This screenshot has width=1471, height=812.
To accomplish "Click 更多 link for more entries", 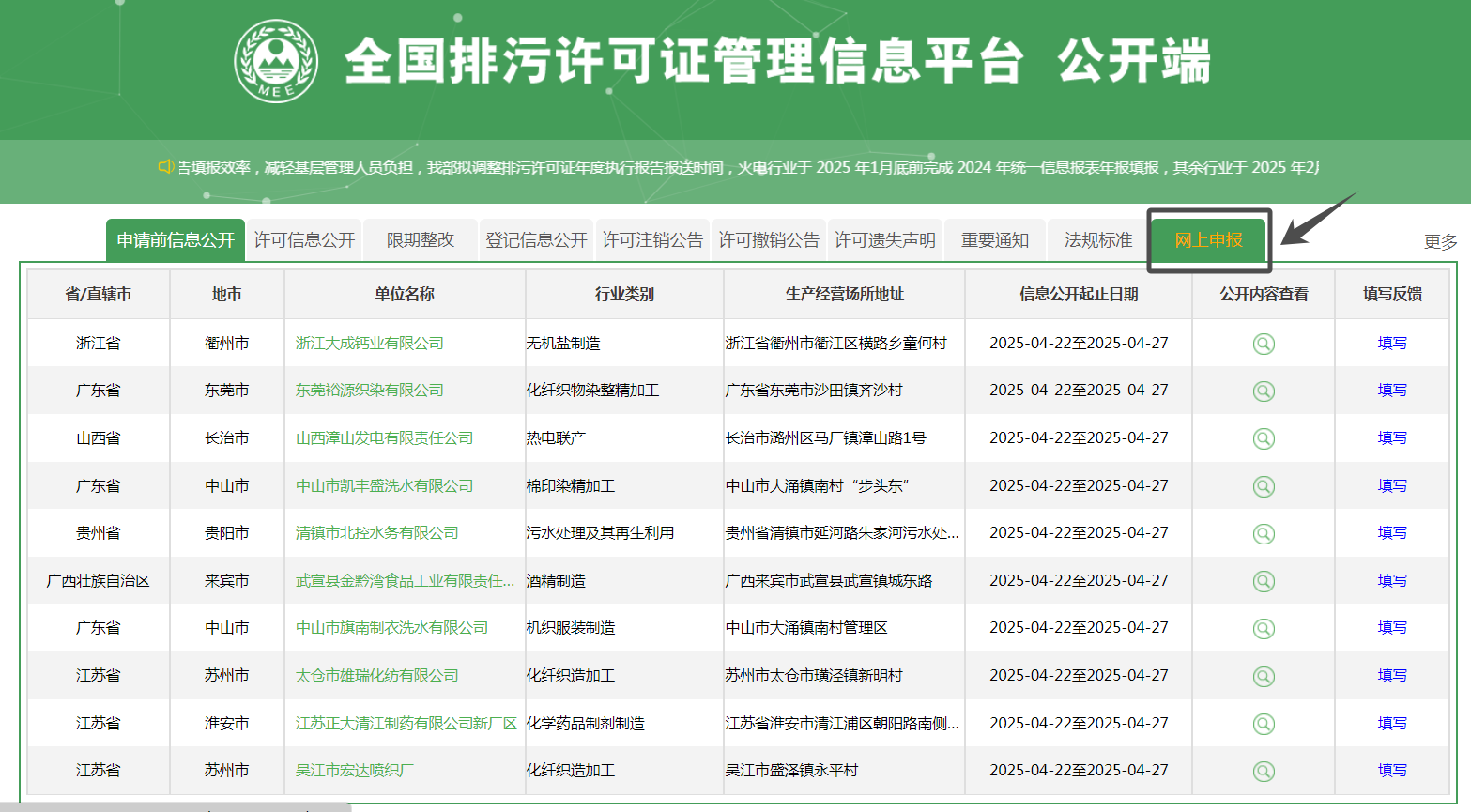I will (1440, 242).
